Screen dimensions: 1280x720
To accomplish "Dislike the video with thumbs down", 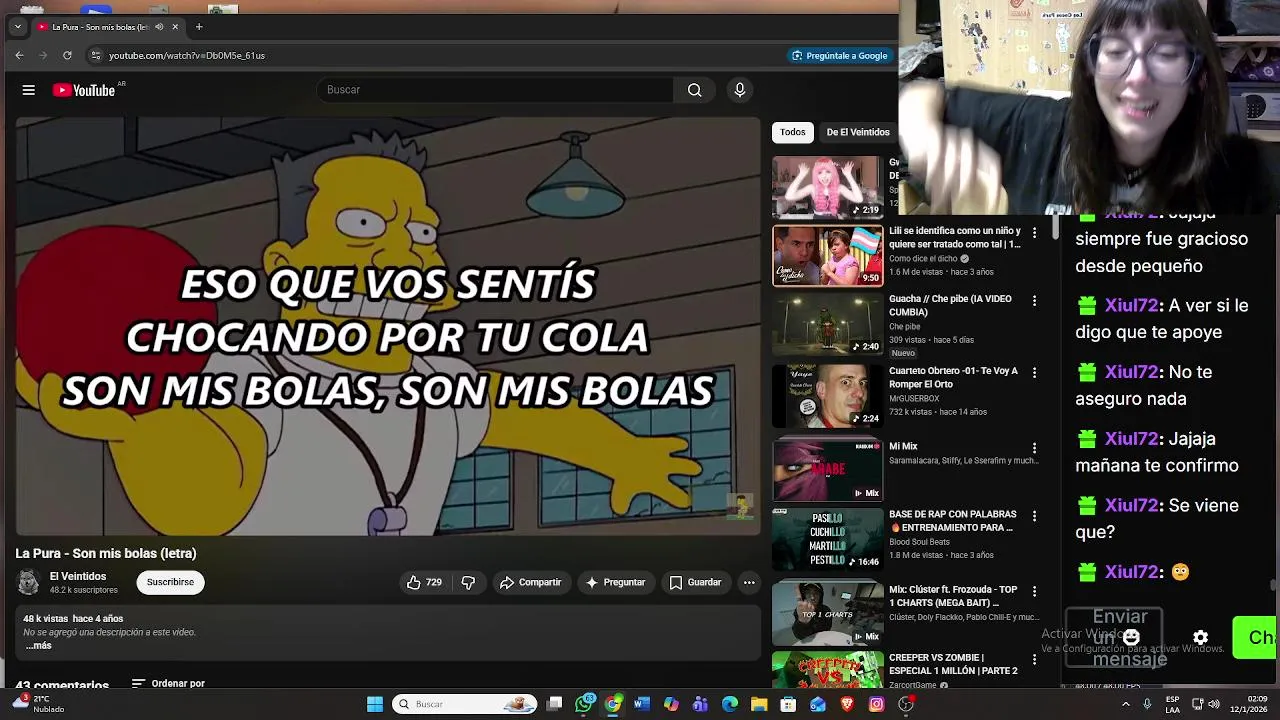I will (x=468, y=582).
